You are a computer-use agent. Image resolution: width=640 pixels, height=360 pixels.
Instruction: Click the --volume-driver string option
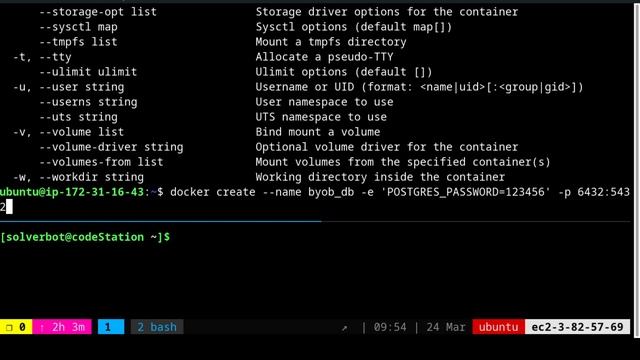coord(111,147)
